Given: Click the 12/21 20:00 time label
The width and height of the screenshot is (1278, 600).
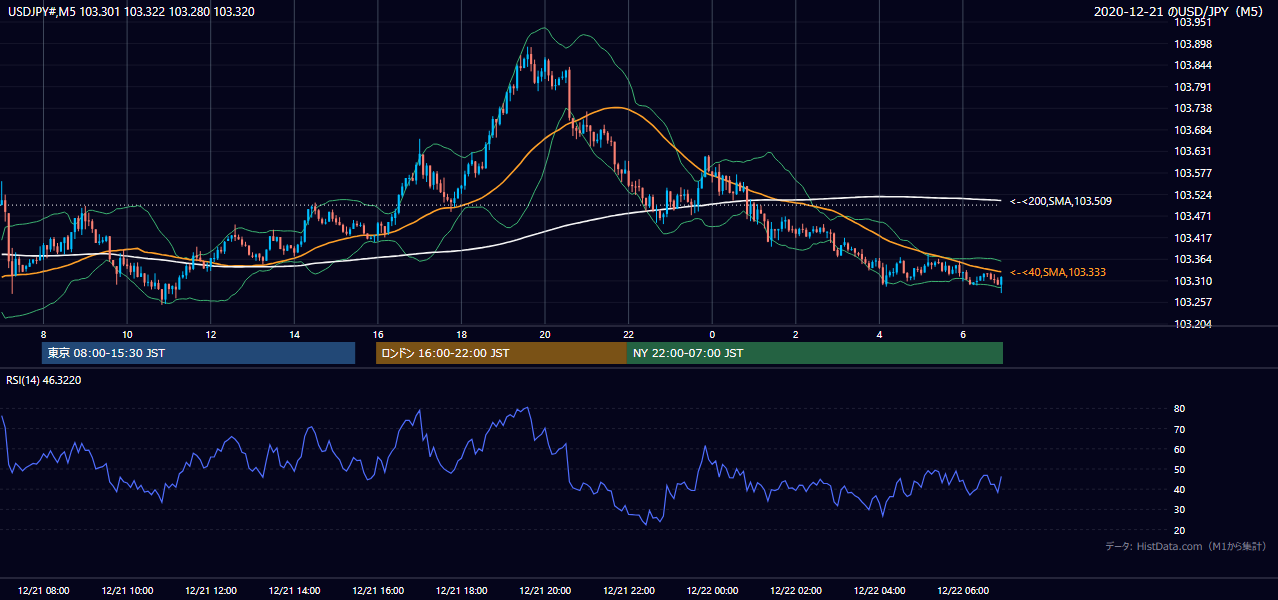Looking at the screenshot, I should coord(545,591).
